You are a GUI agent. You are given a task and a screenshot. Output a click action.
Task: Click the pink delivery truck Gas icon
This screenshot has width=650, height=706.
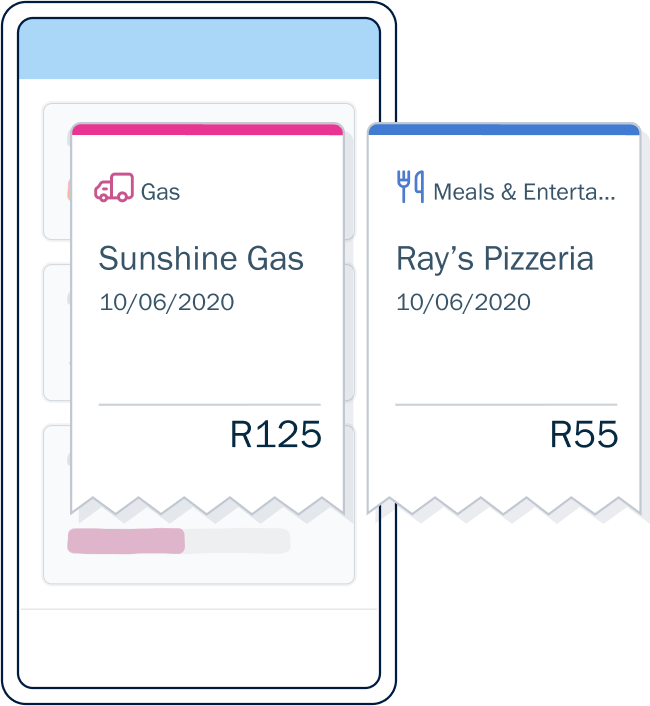(114, 187)
